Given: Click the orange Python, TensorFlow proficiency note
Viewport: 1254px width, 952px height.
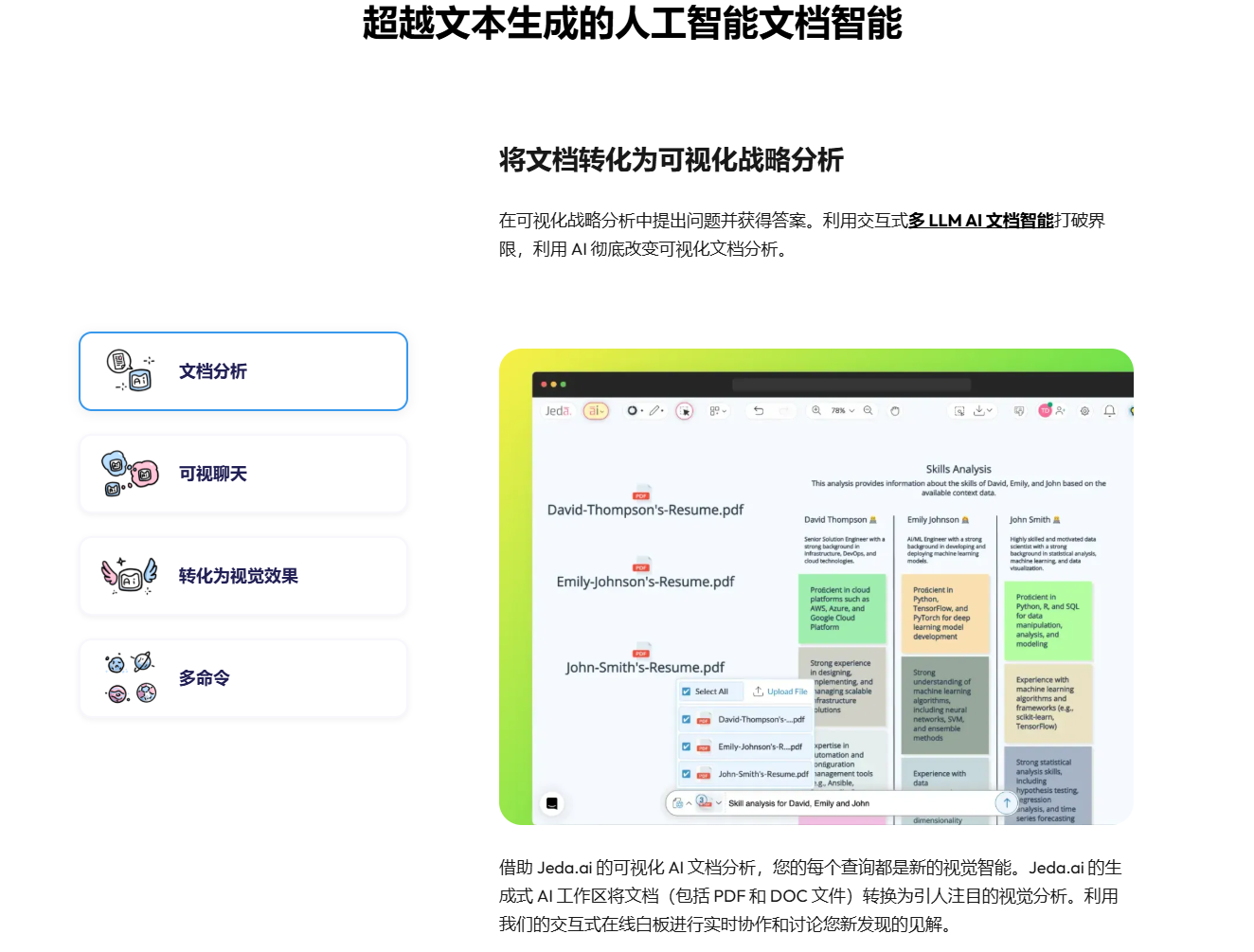Looking at the screenshot, I should 944,613.
